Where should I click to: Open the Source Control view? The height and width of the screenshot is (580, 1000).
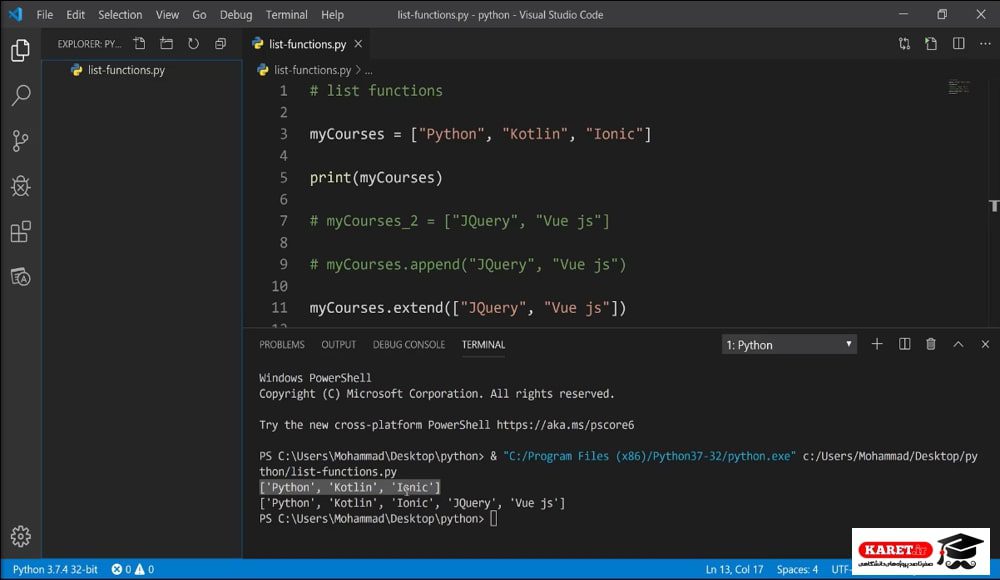coord(20,141)
